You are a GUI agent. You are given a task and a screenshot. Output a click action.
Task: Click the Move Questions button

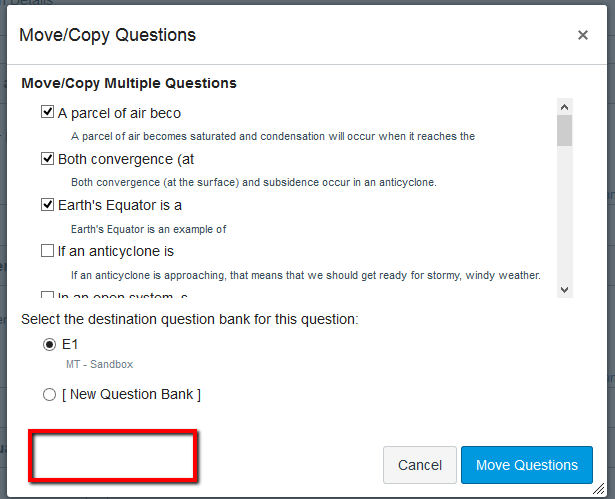(527, 465)
